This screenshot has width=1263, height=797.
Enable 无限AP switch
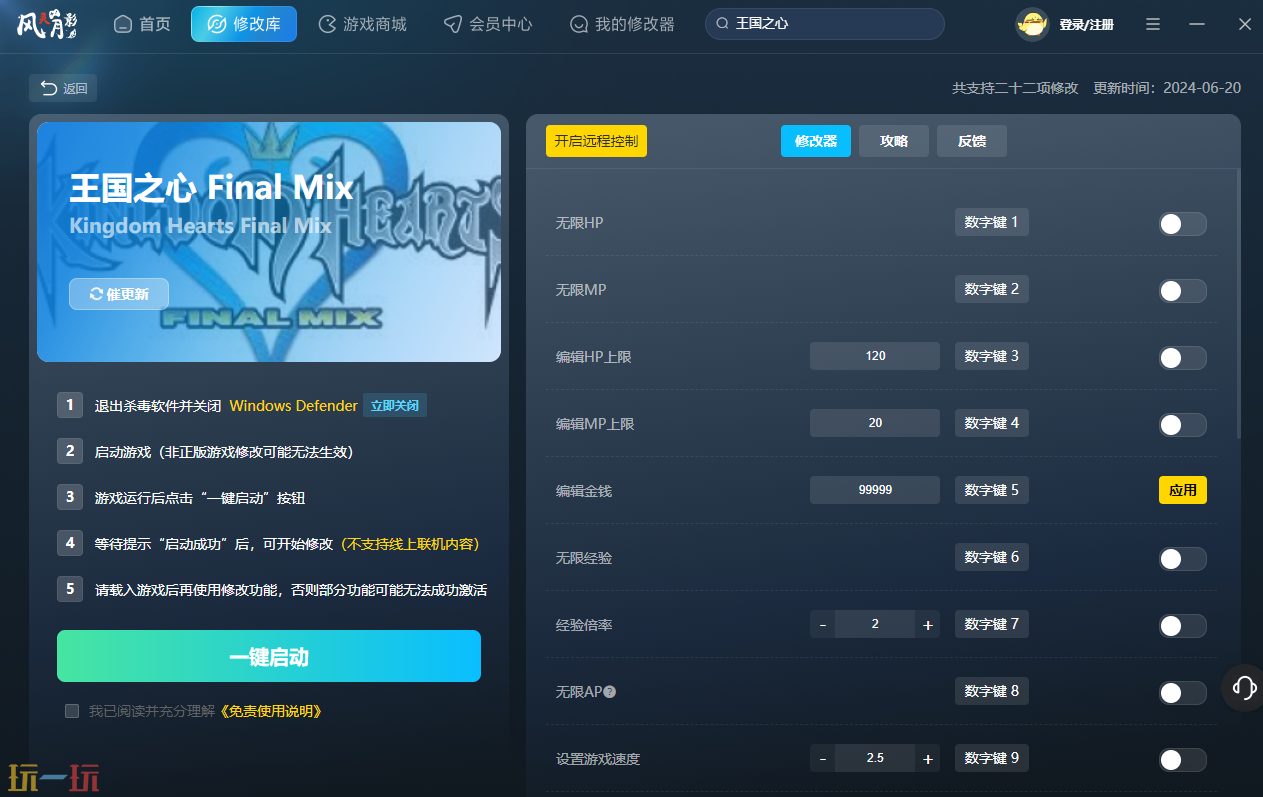point(1183,693)
